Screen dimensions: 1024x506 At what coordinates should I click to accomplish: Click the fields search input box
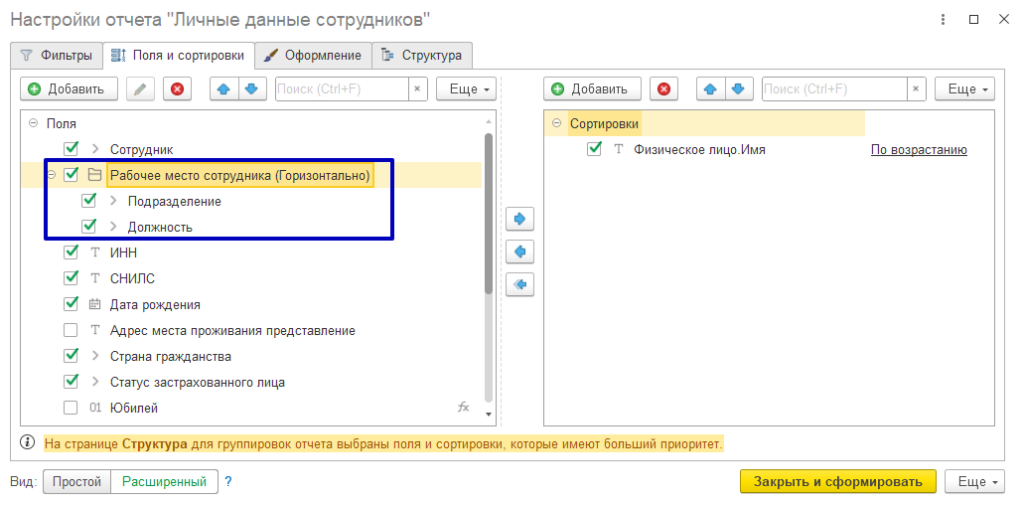340,89
